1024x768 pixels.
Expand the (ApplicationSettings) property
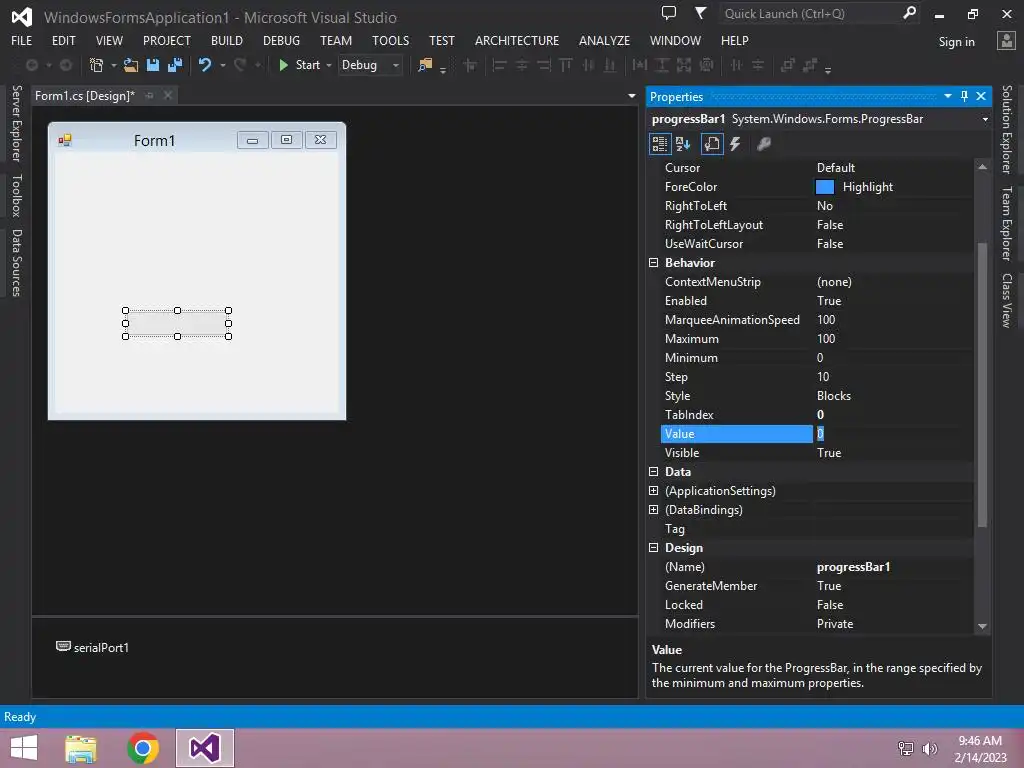tap(653, 490)
